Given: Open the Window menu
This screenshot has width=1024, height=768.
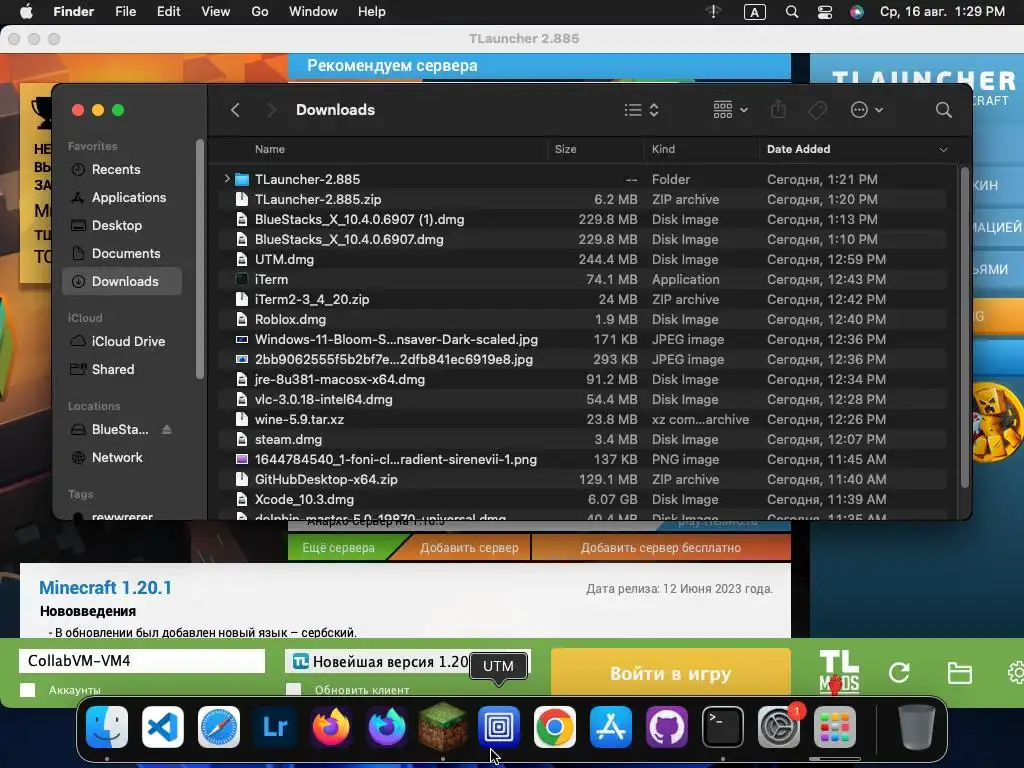Looking at the screenshot, I should point(313,12).
